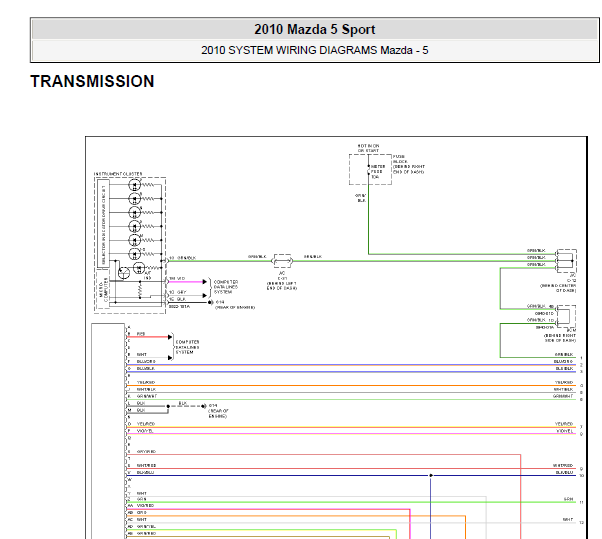Click the TRANSMISSION section heading
Image resolution: width=602 pixels, height=539 pixels.
[x=92, y=81]
